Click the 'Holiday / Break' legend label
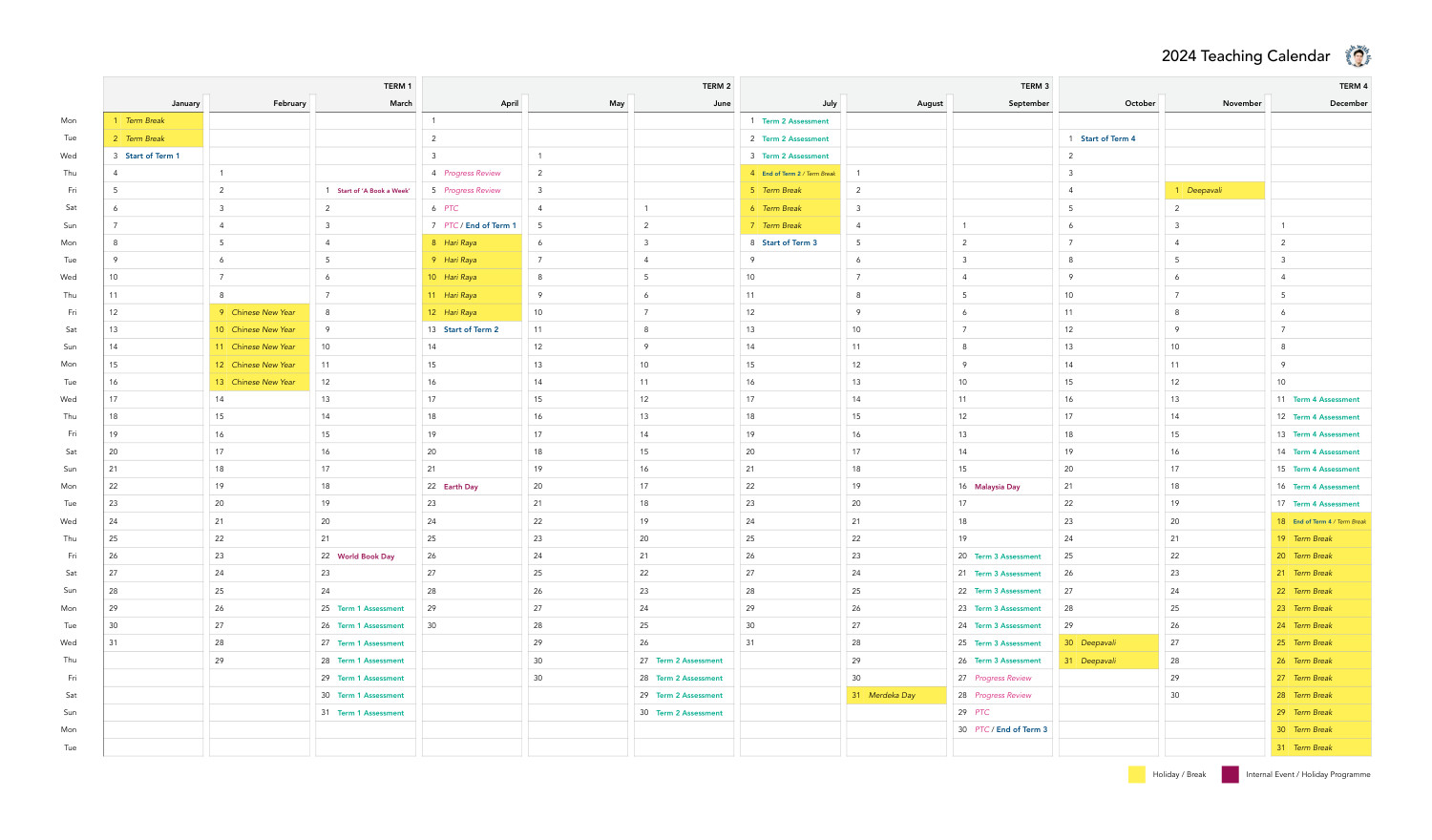The image size is (1432, 840). coord(1179,774)
